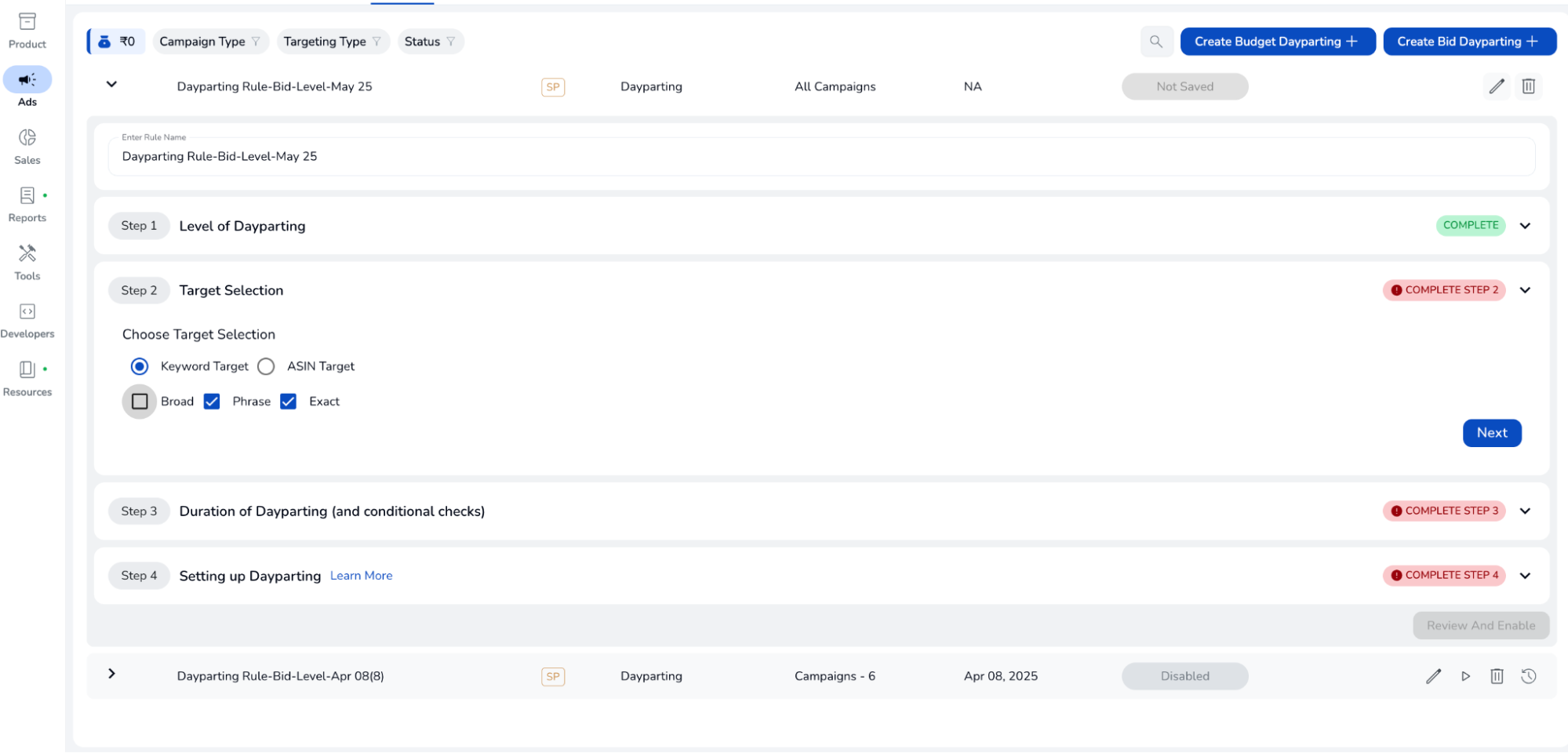The height and width of the screenshot is (753, 1568).
Task: Click the SP badge on May 25 rule
Action: tap(553, 87)
